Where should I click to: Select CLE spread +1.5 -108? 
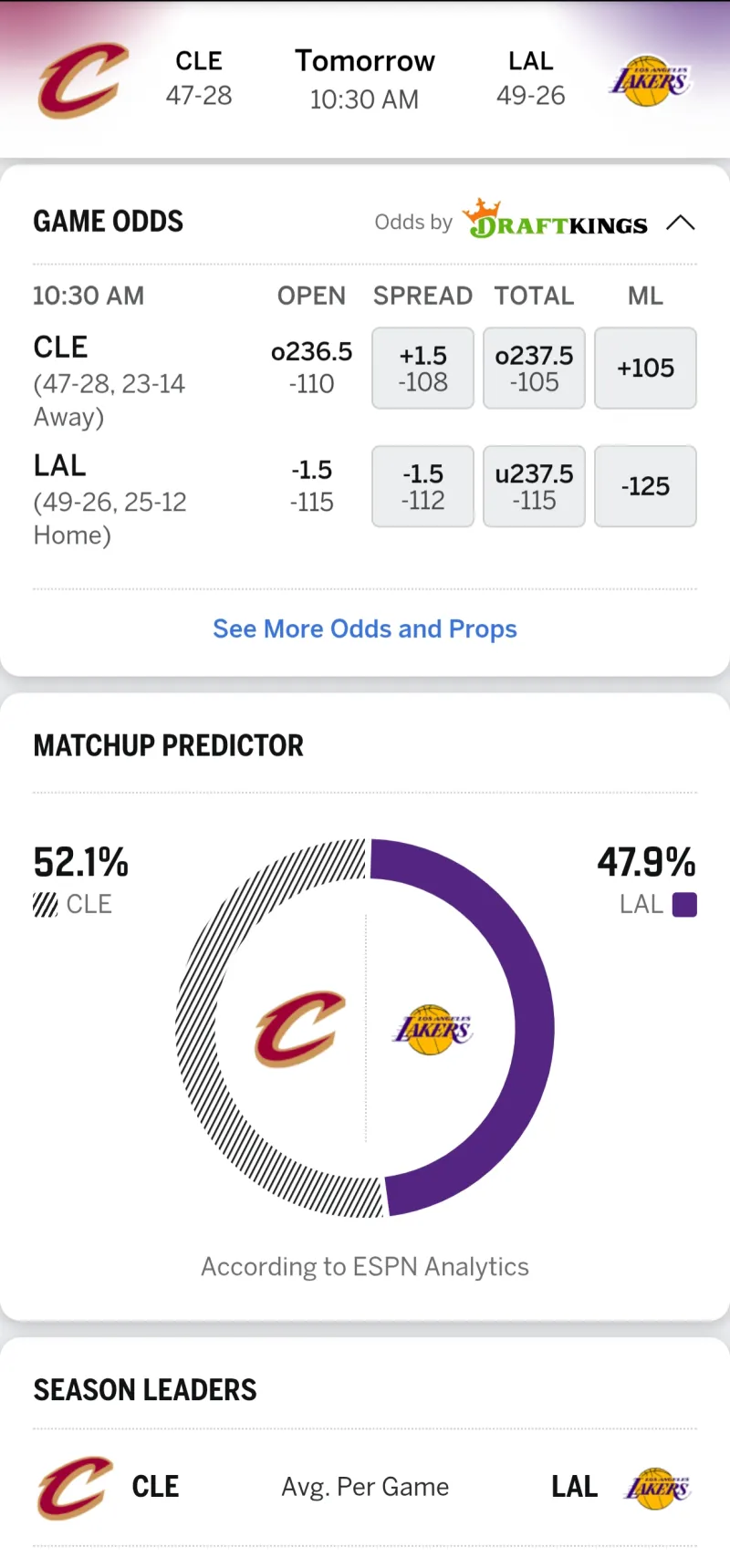422,369
